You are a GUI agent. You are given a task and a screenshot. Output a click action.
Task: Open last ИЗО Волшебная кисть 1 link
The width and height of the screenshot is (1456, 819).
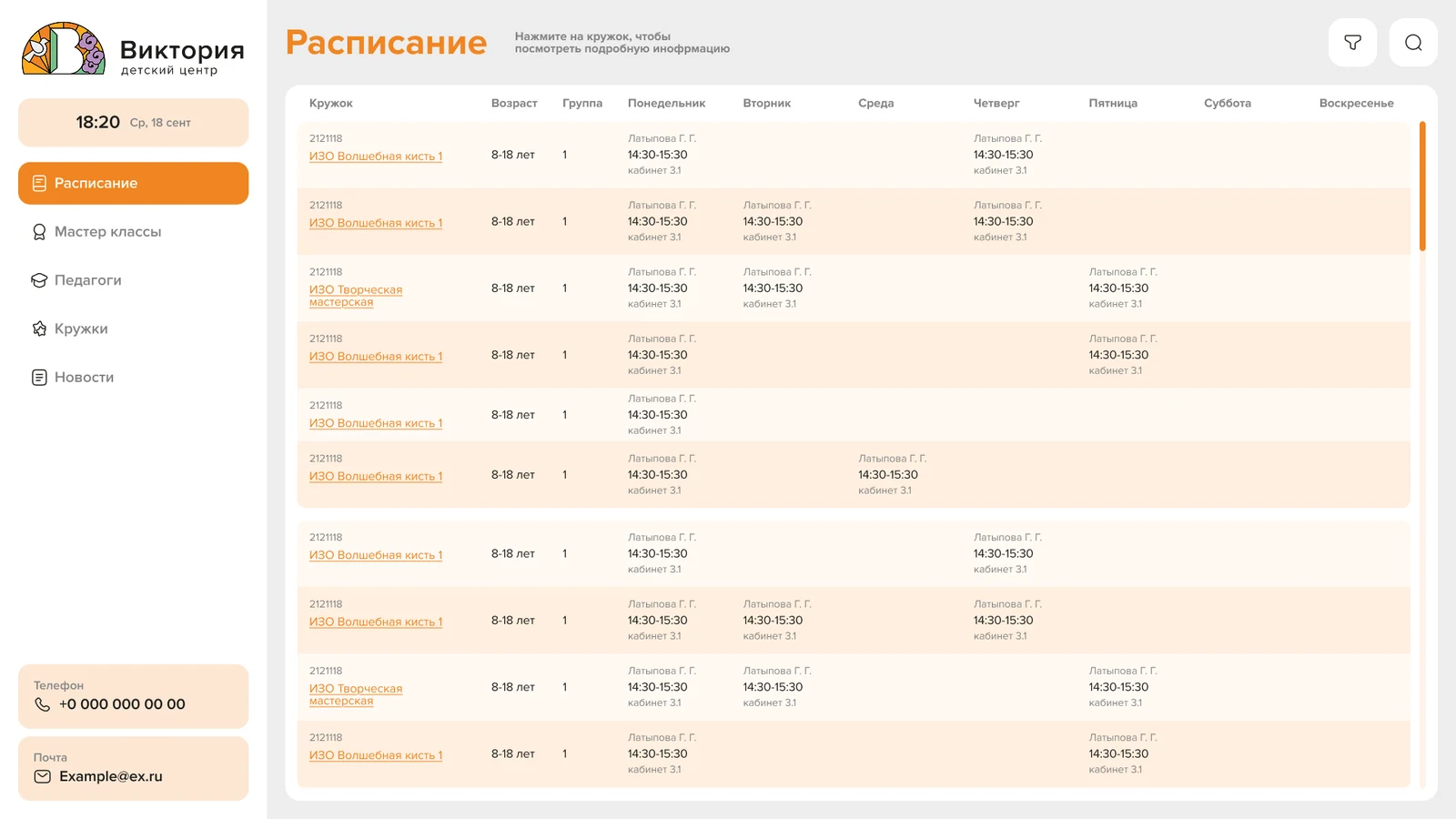376,755
